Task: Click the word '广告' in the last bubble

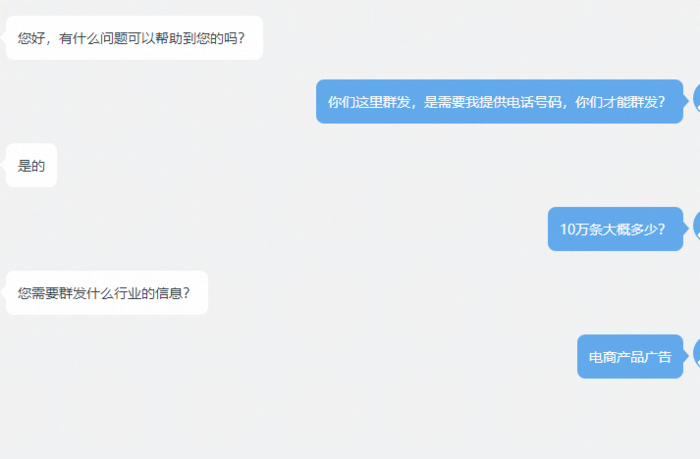Action: (x=658, y=357)
